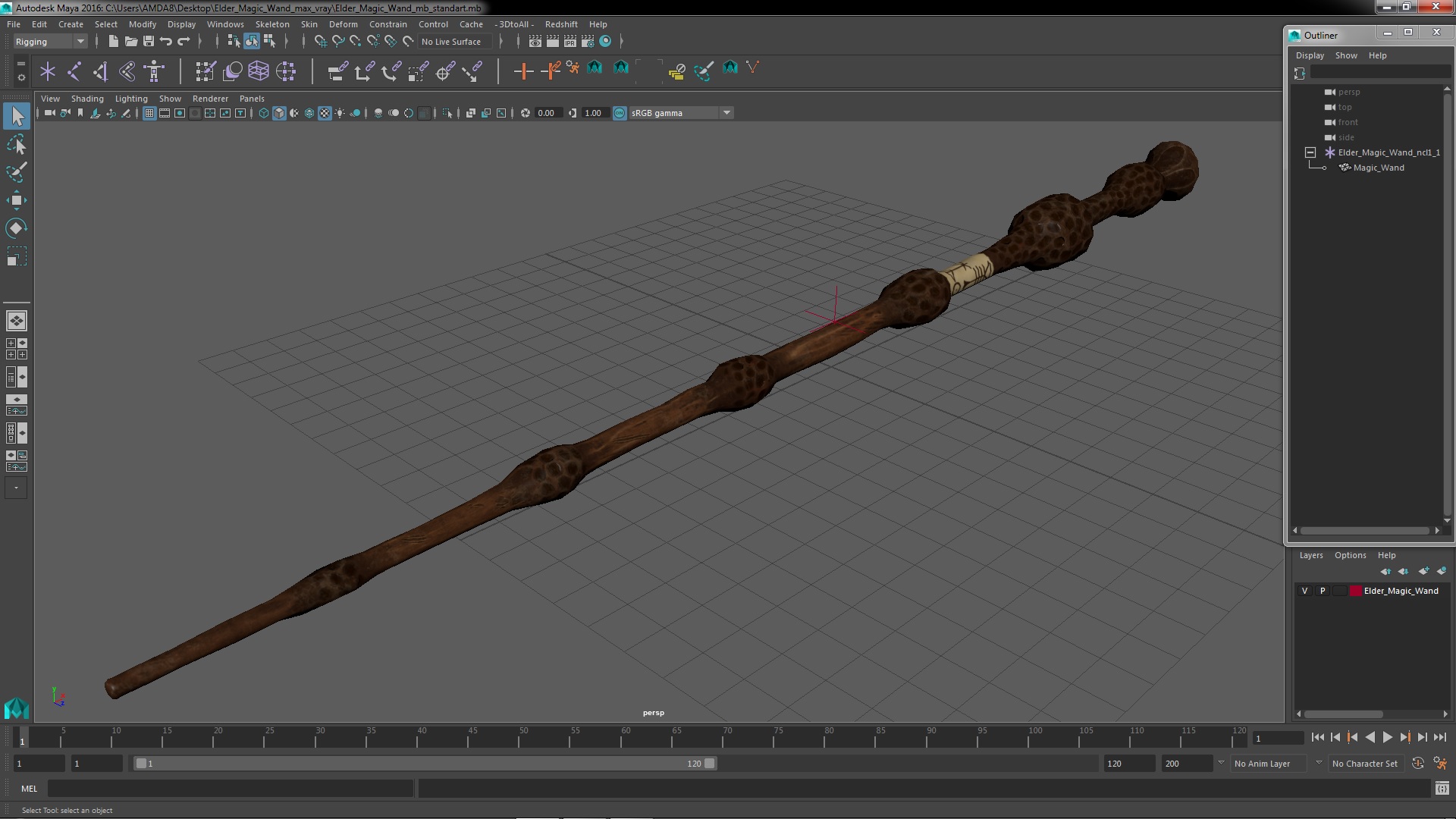
Task: Click the Orient Constraint shelf icon
Action: (x=391, y=72)
